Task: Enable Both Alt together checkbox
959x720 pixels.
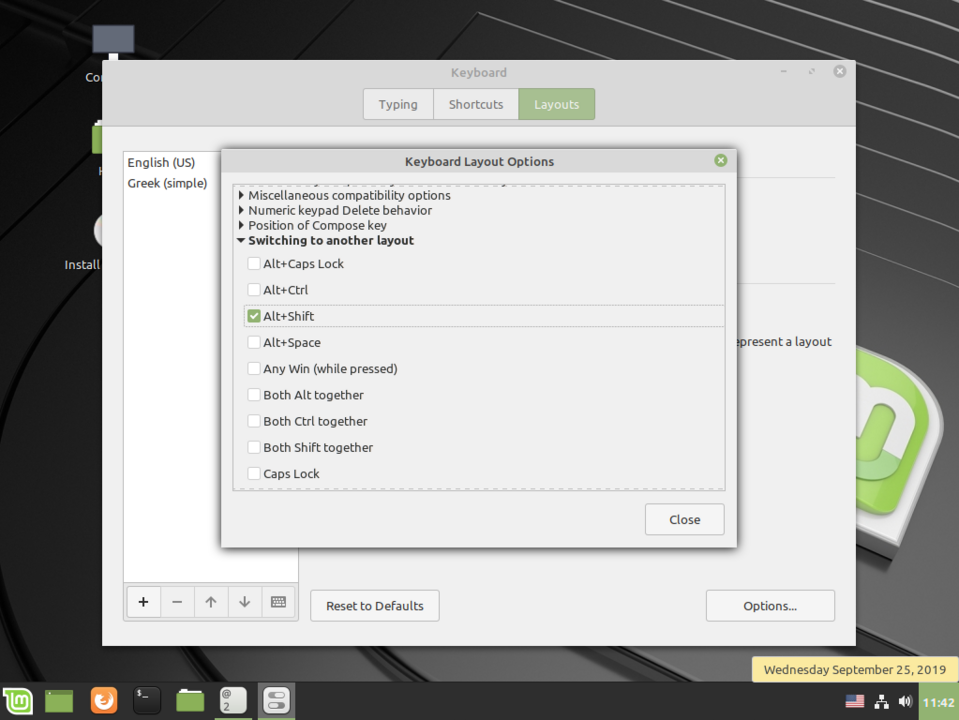Action: coord(254,395)
